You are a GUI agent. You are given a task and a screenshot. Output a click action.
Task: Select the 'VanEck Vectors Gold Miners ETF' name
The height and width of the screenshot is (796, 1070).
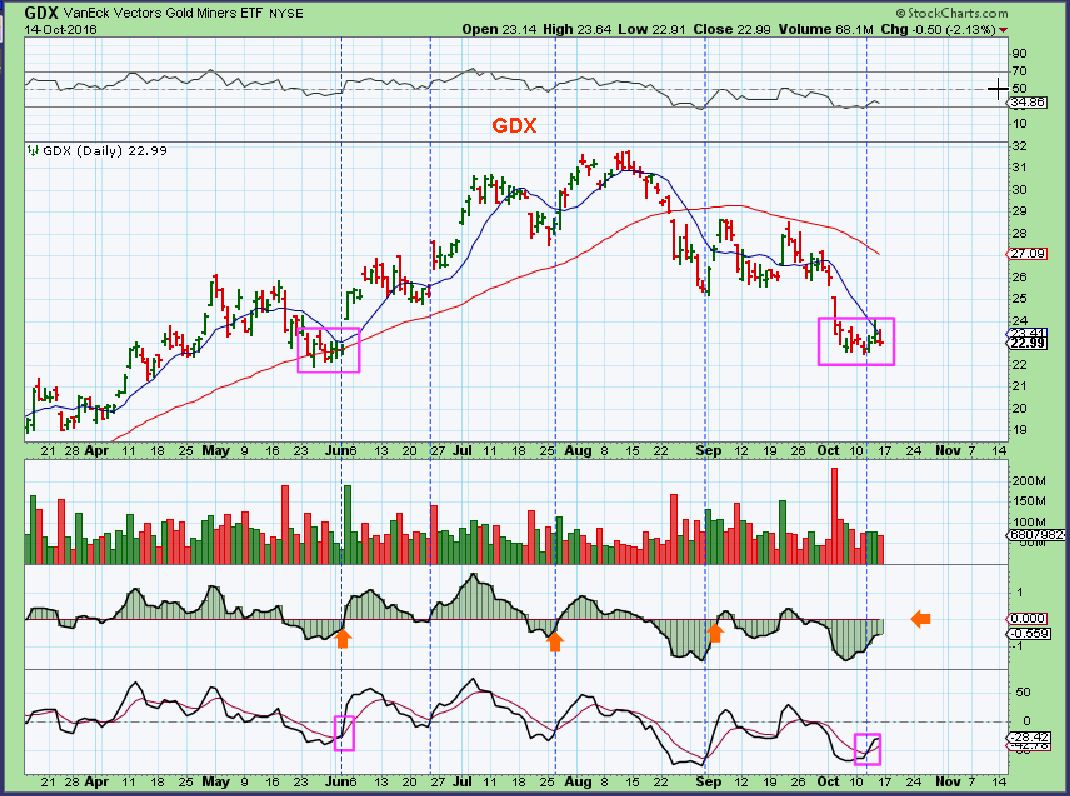pos(163,13)
